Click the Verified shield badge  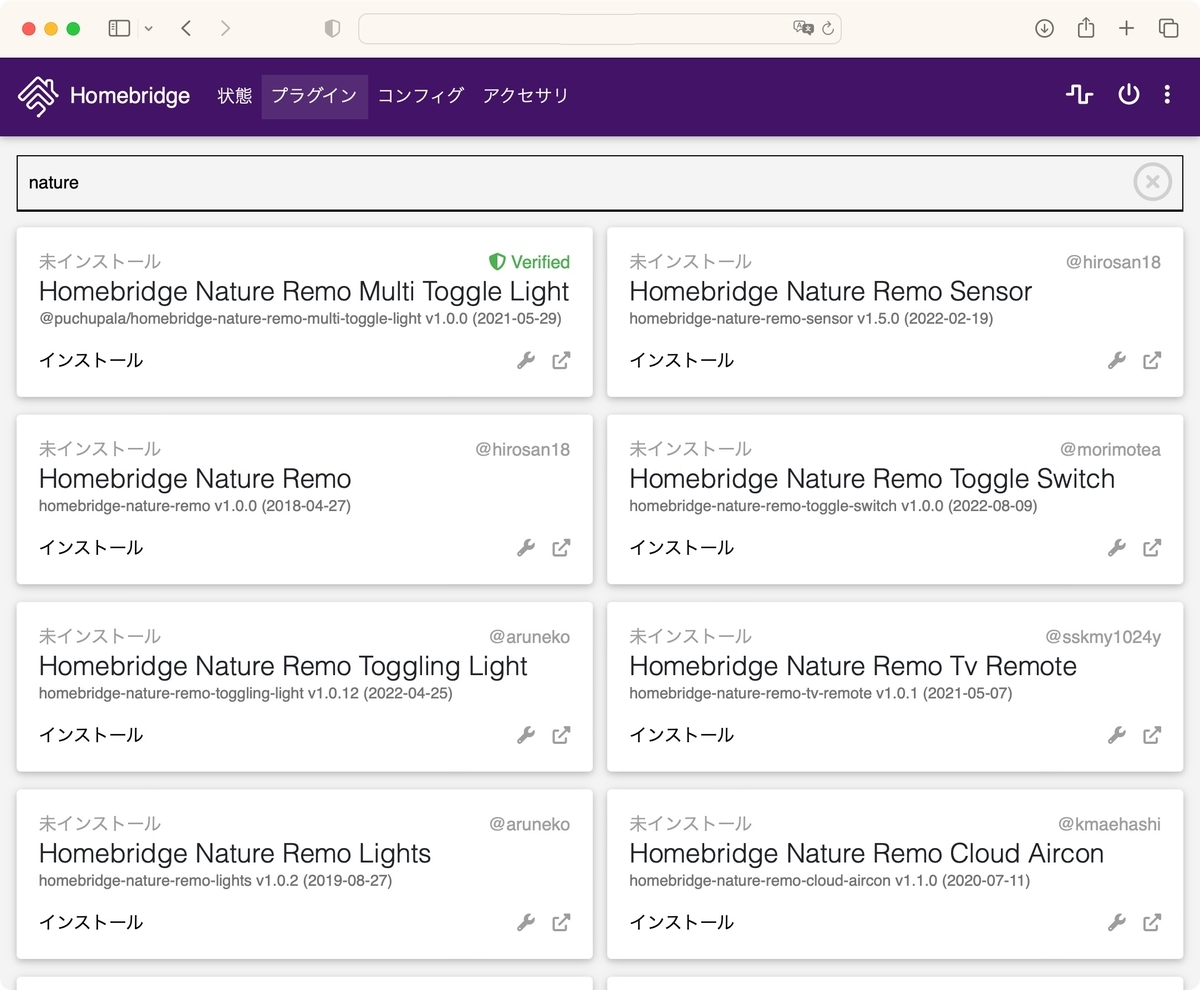coord(529,262)
